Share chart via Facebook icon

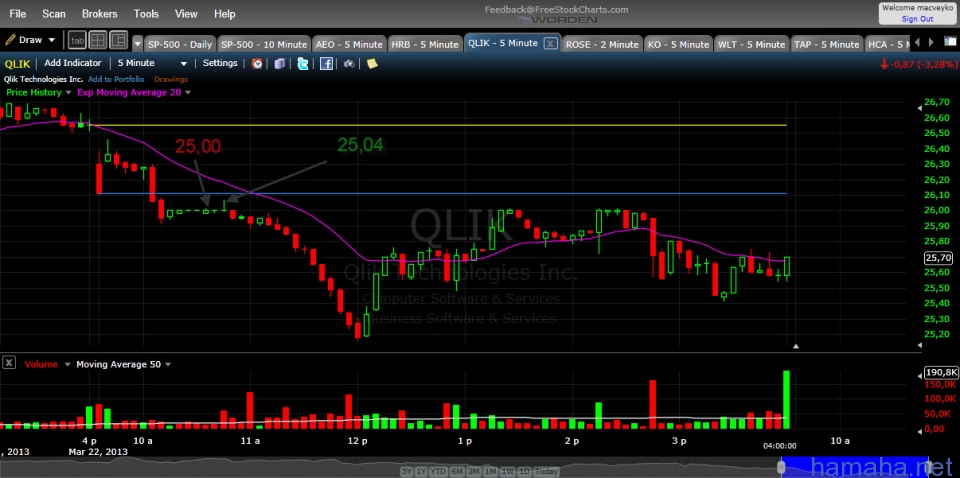pos(326,63)
